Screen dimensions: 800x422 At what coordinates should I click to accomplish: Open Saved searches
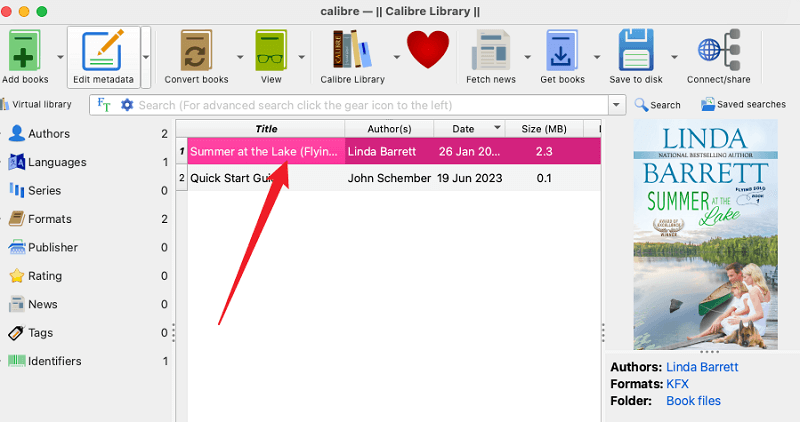click(743, 105)
